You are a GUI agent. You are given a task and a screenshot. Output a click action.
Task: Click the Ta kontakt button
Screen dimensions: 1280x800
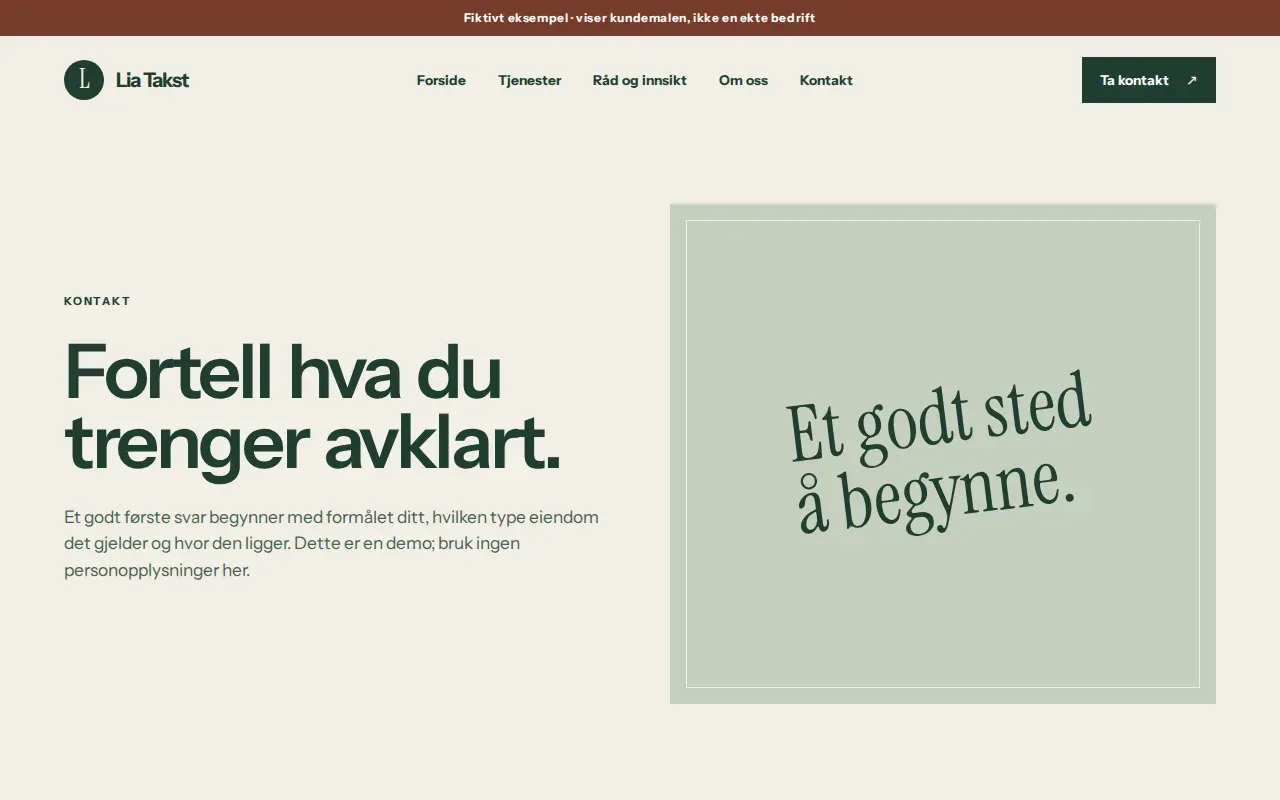click(x=1149, y=80)
